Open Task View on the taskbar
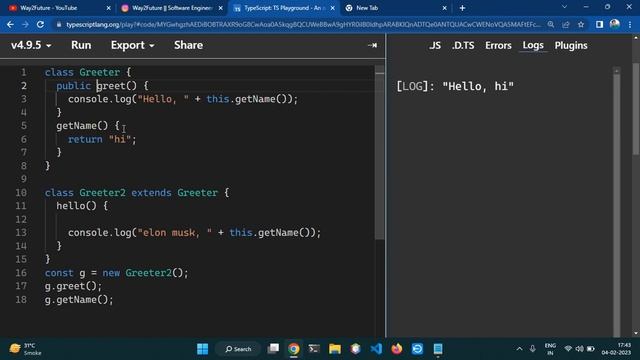The image size is (640, 360). [273, 349]
